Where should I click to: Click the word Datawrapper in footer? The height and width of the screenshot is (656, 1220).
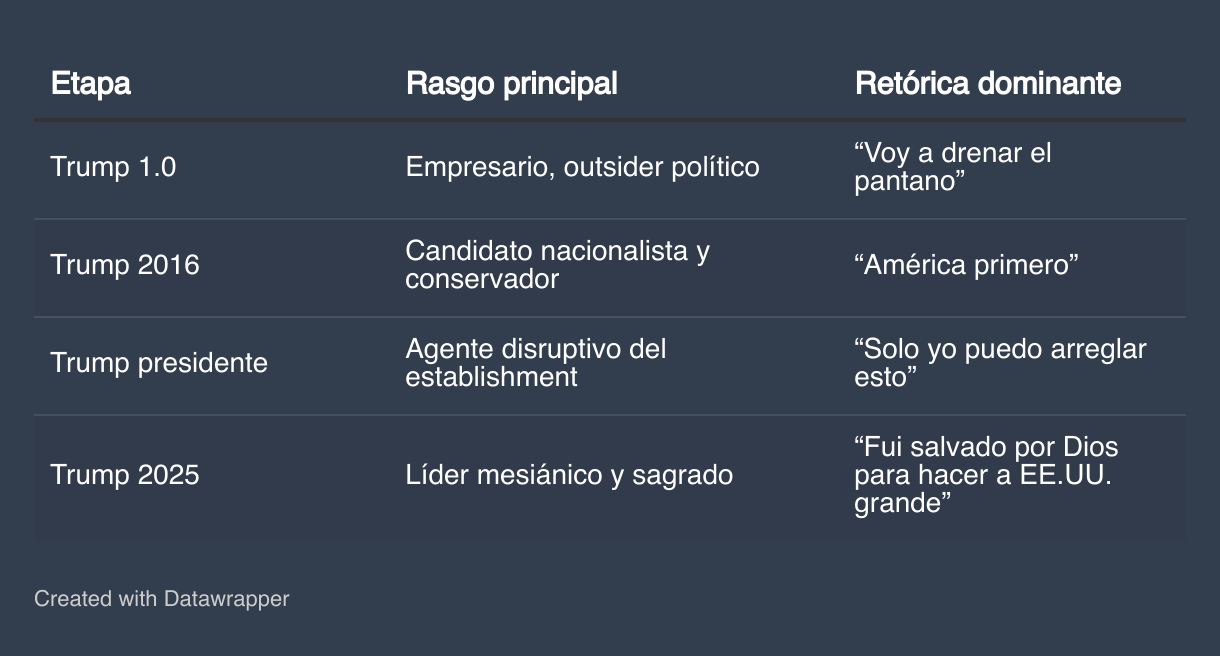pyautogui.click(x=226, y=599)
